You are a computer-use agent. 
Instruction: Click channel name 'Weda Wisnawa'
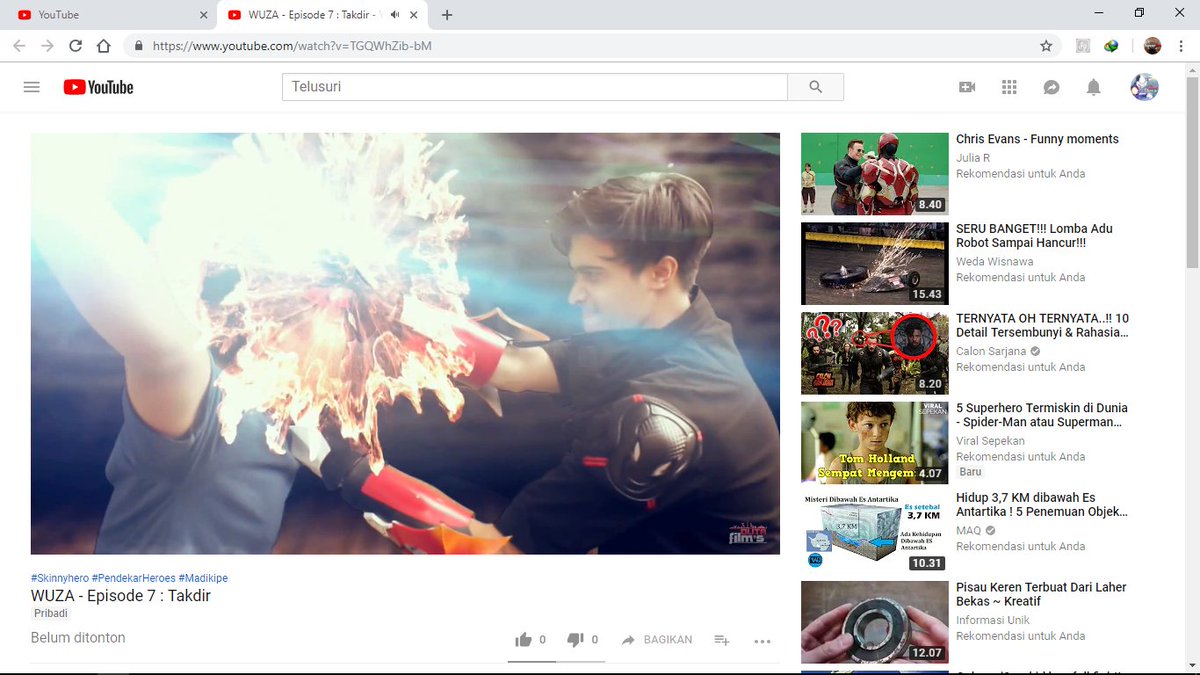coord(995,261)
